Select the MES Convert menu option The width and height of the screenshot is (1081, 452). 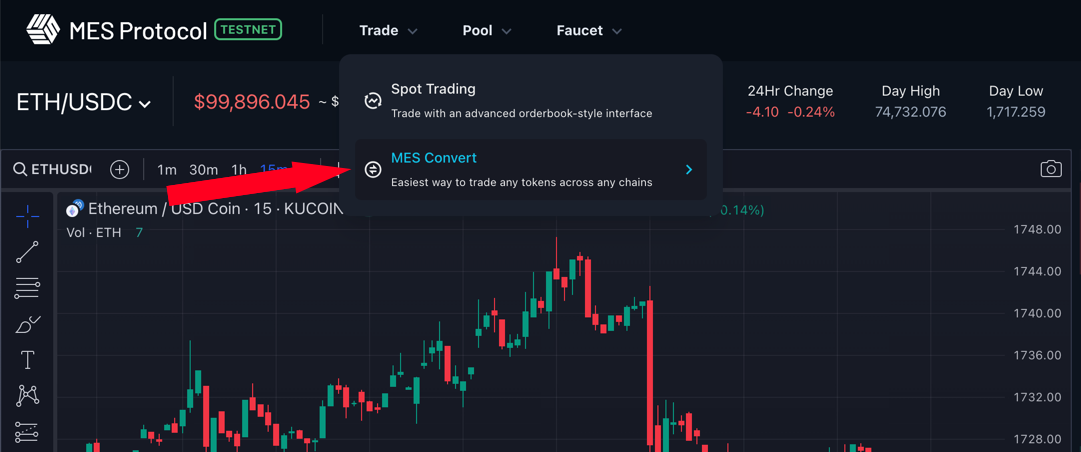pos(531,170)
